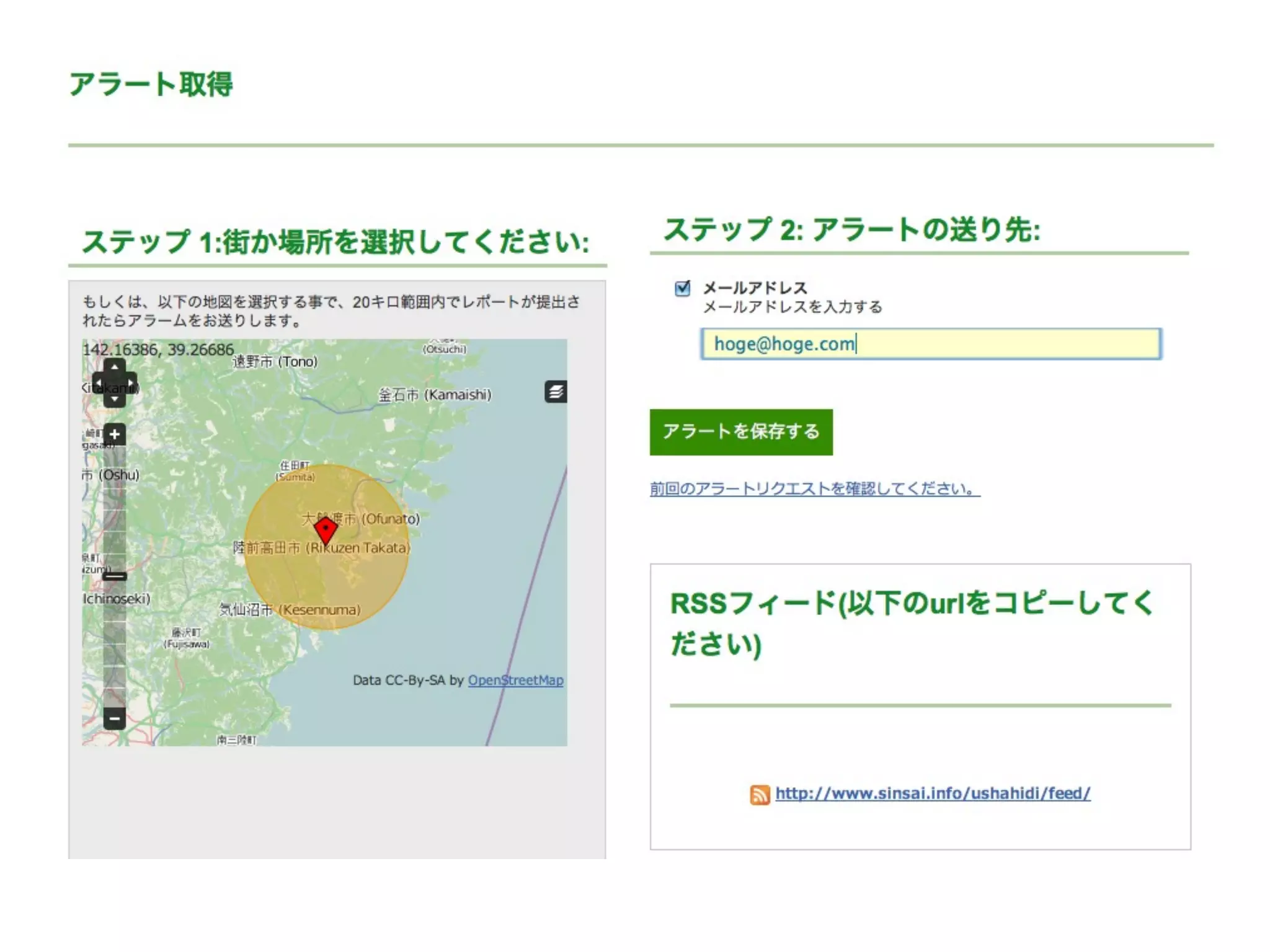1270x952 pixels.
Task: Click the Kamaishi label on the map
Action: click(435, 395)
